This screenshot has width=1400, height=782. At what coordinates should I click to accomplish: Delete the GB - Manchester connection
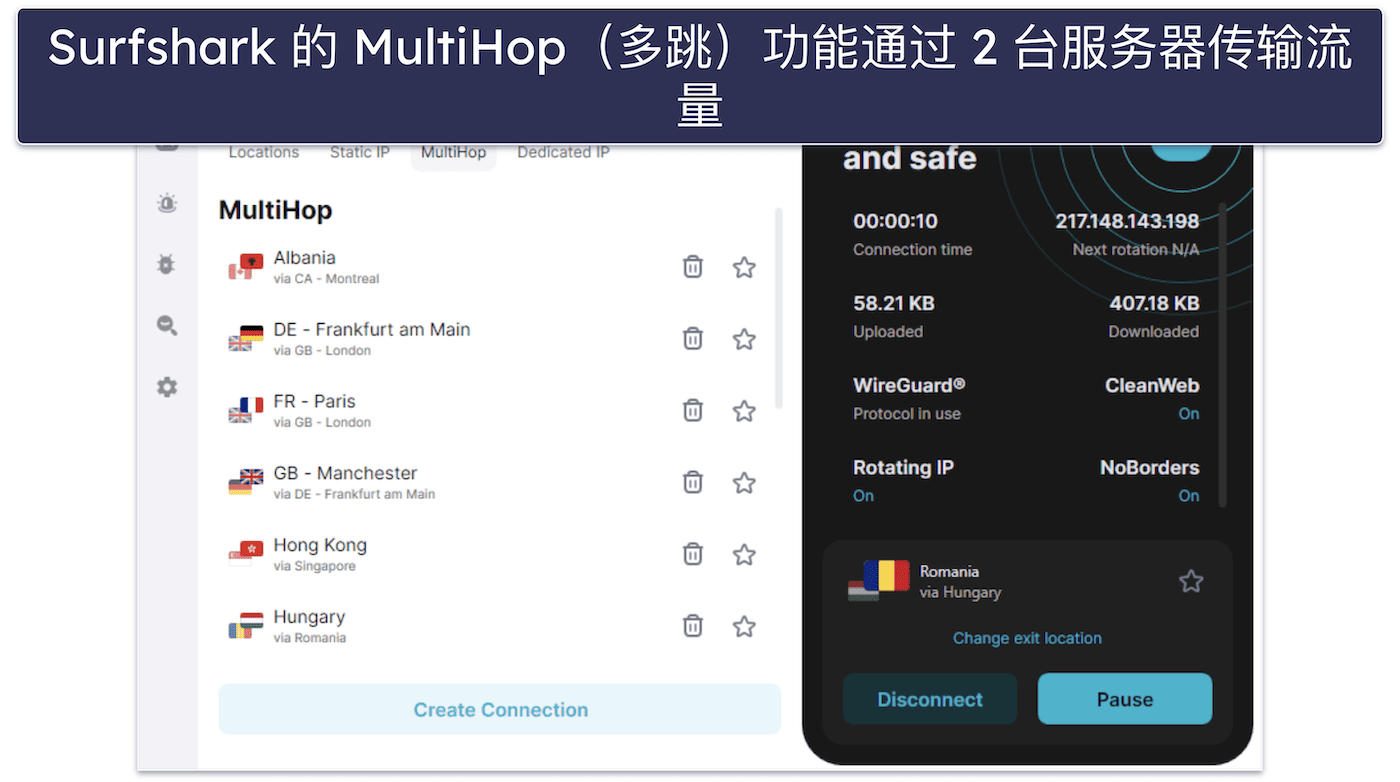tap(693, 483)
